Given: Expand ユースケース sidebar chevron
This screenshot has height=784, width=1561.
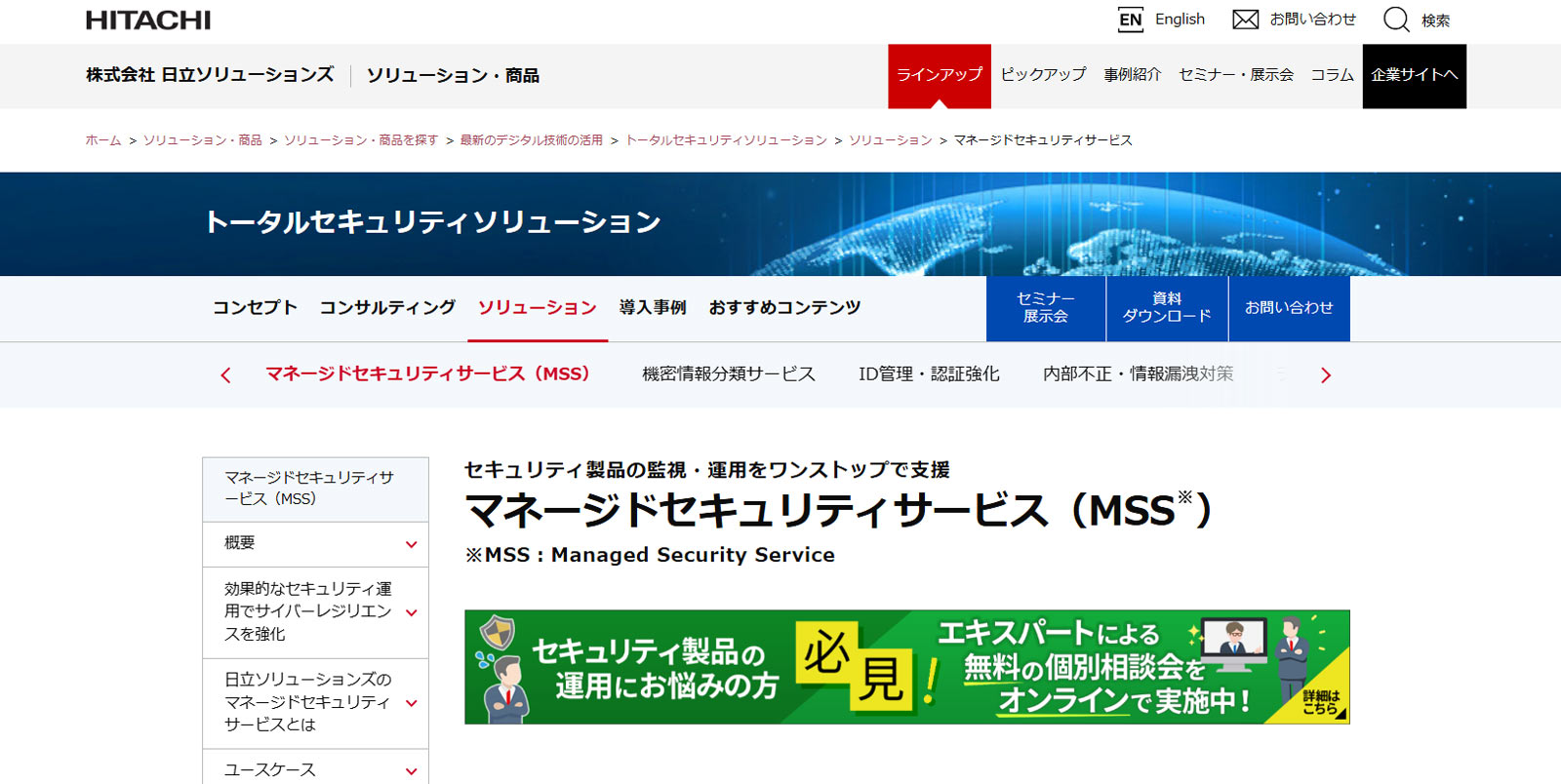Looking at the screenshot, I should pos(412,771).
